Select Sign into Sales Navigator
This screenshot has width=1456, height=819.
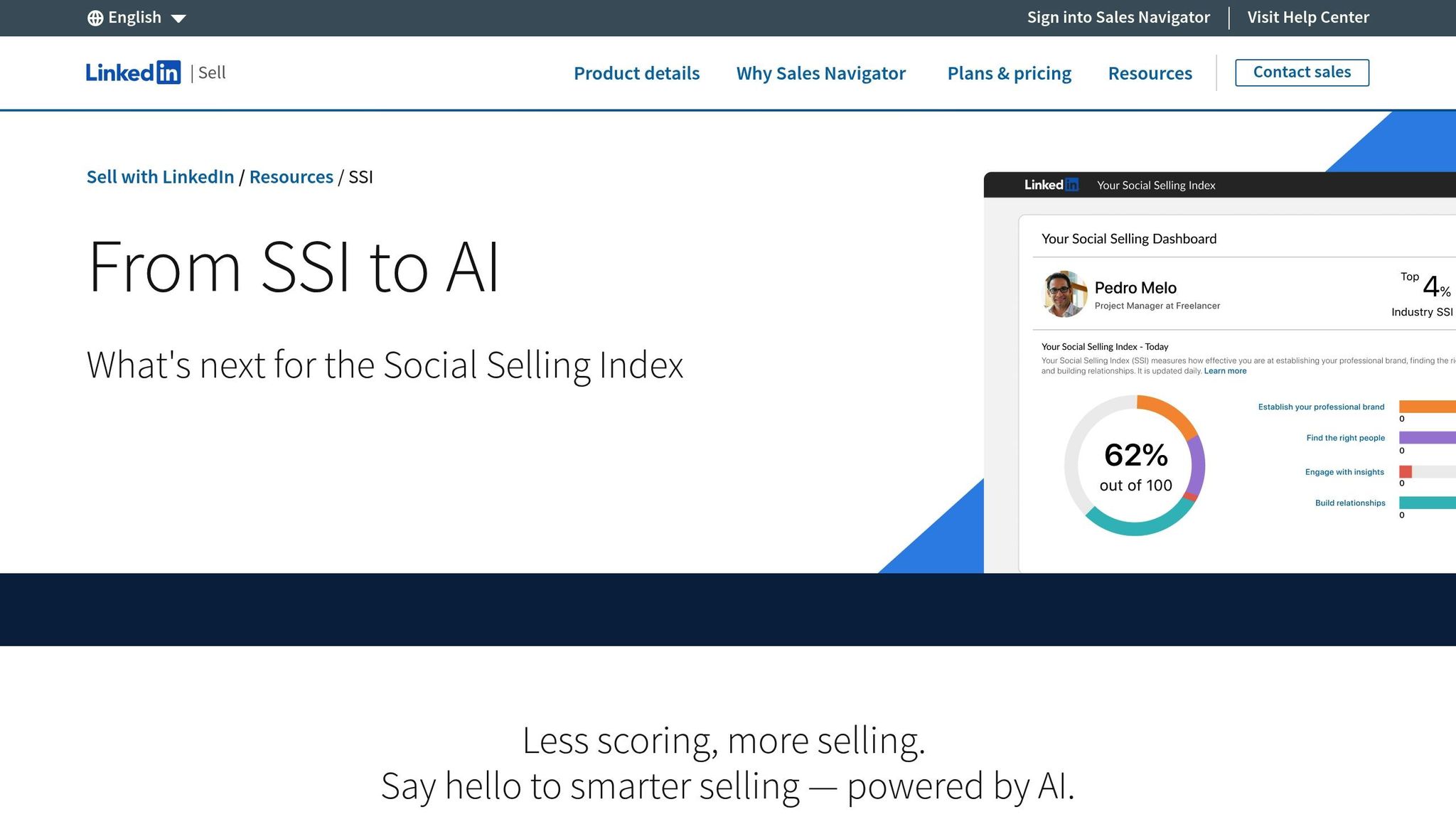click(x=1118, y=16)
